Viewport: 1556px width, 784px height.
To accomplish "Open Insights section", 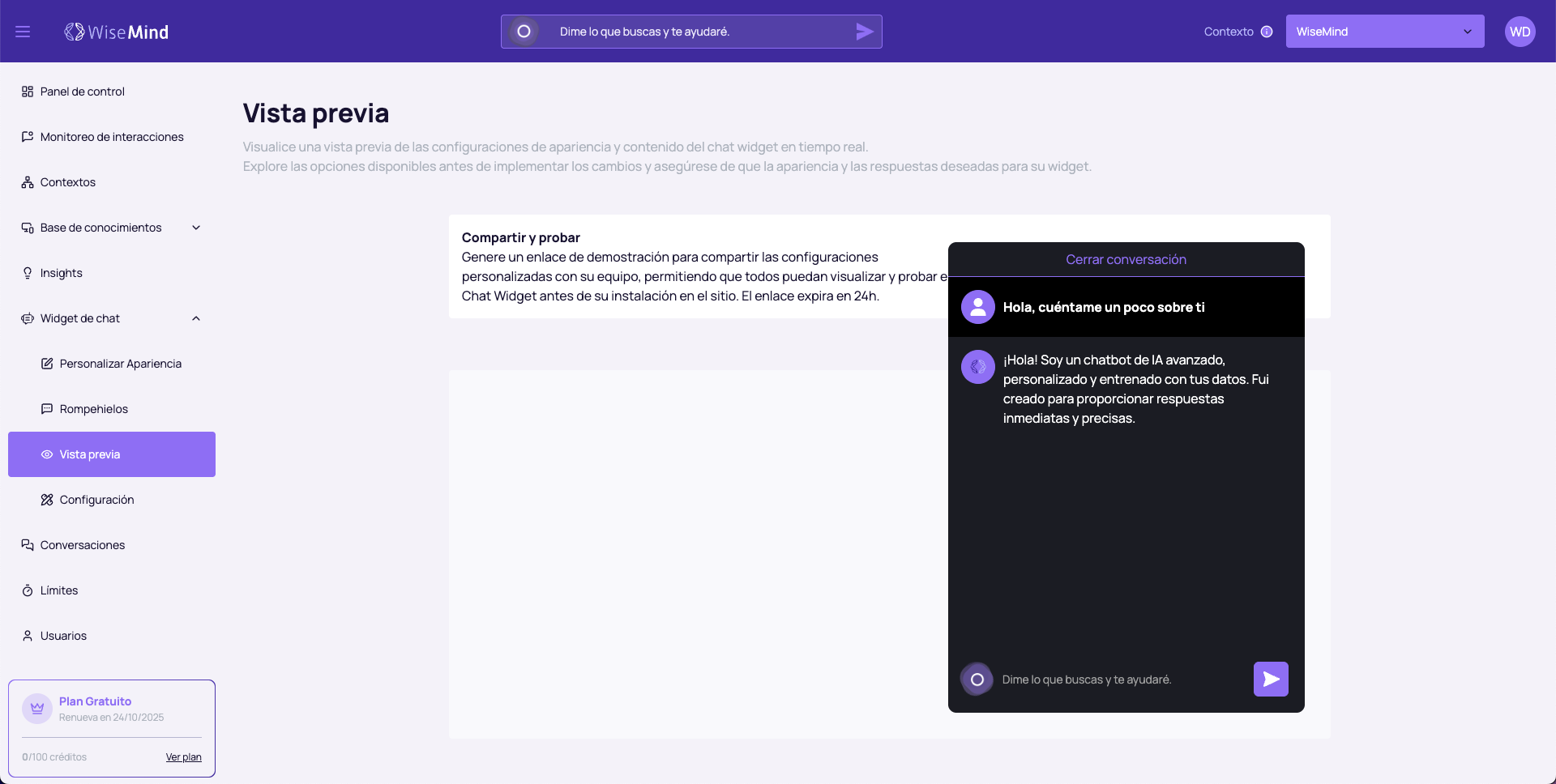I will 61,273.
